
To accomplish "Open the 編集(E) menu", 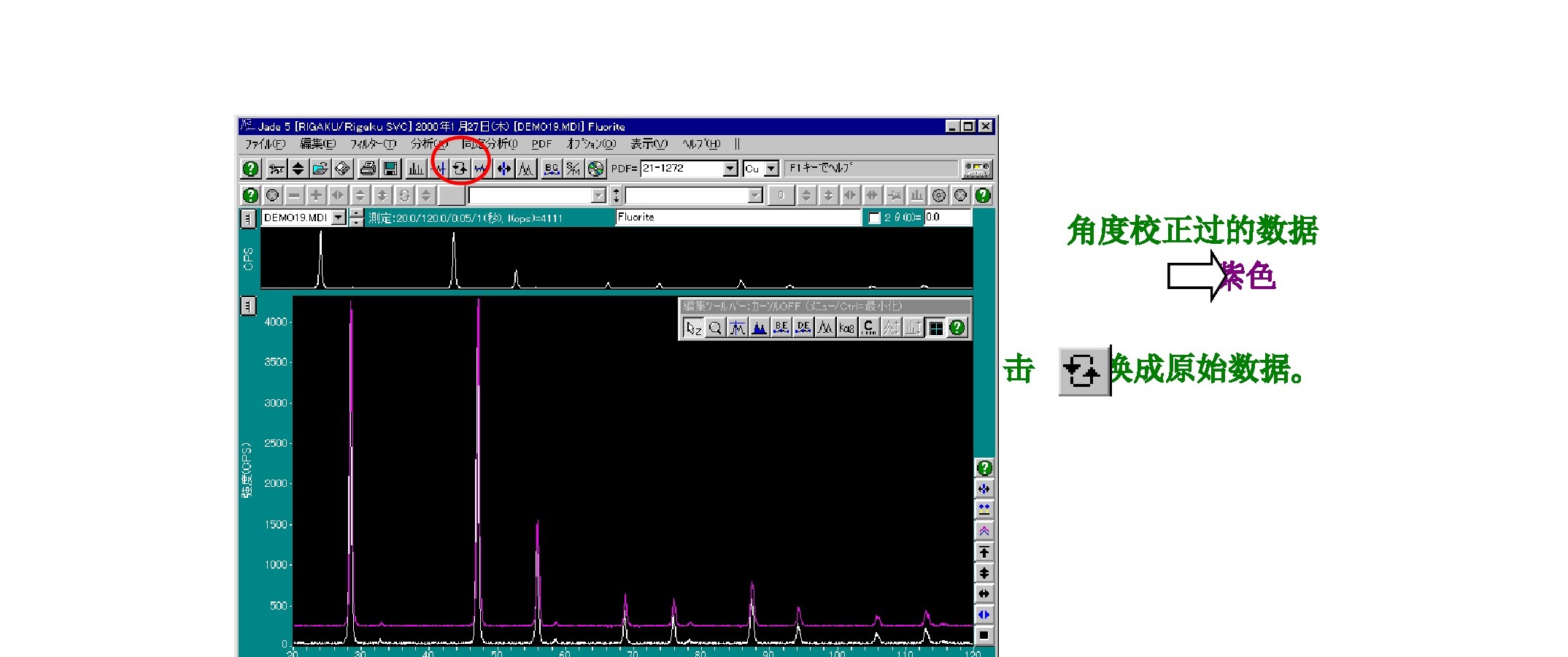I will coord(318,144).
